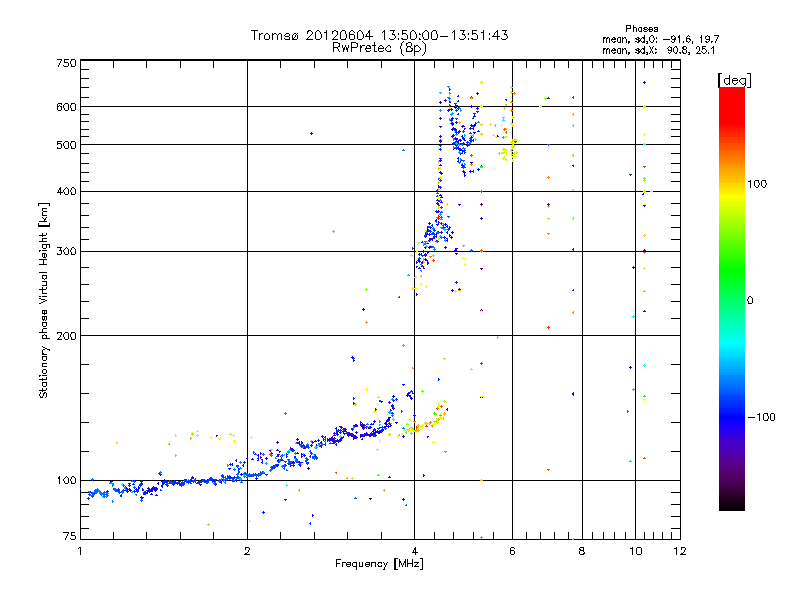Click the x-axis label '10'
800x600 pixels.
coord(636,551)
